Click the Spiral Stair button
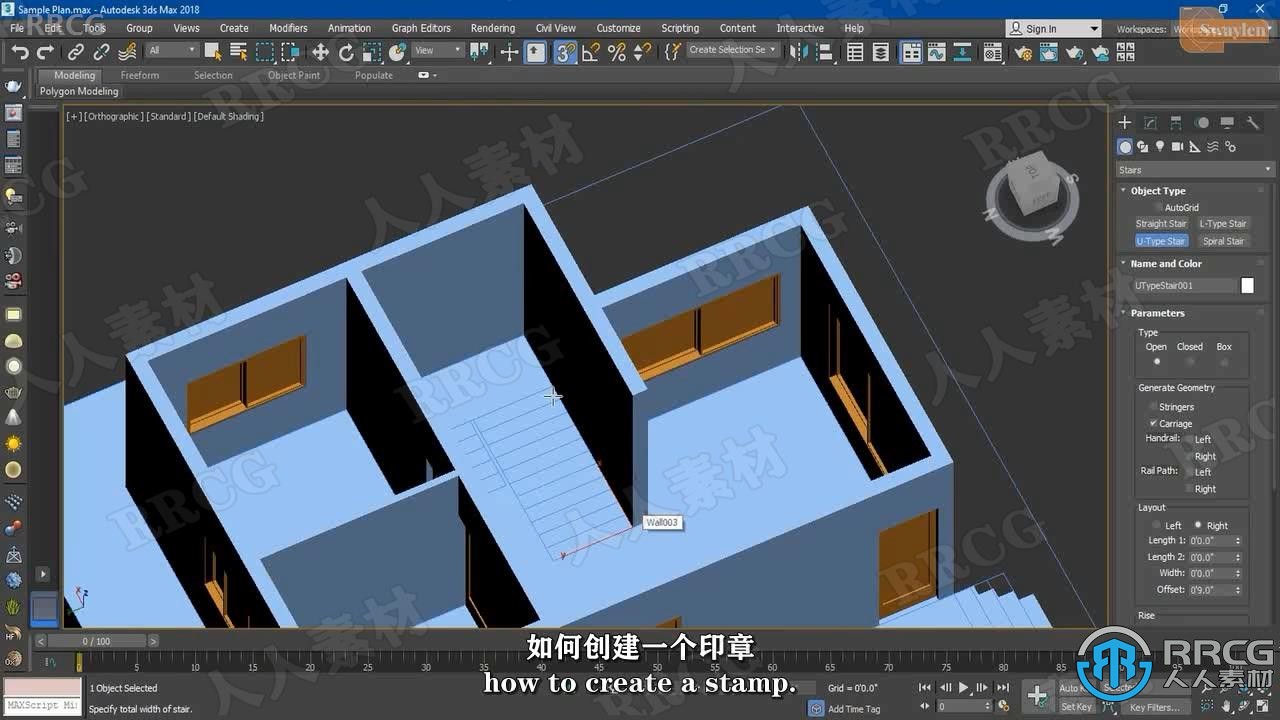This screenshot has height=720, width=1280. [x=1223, y=241]
